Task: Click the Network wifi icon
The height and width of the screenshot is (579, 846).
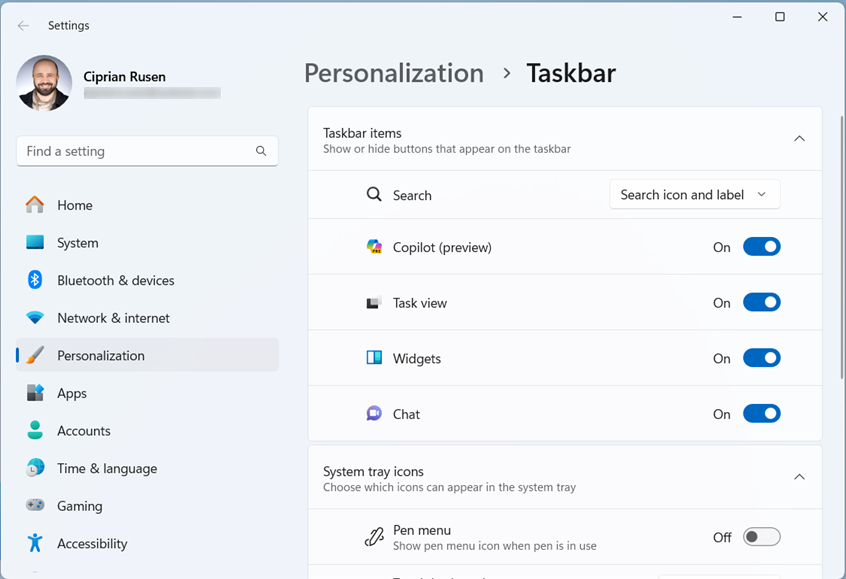Action: (35, 318)
